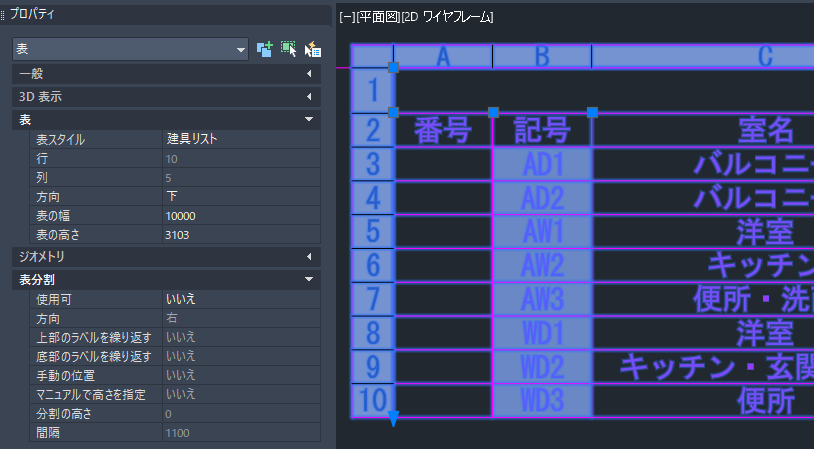This screenshot has height=449, width=814.
Task: Click the grip between columns B and C
Action: pyautogui.click(x=592, y=112)
